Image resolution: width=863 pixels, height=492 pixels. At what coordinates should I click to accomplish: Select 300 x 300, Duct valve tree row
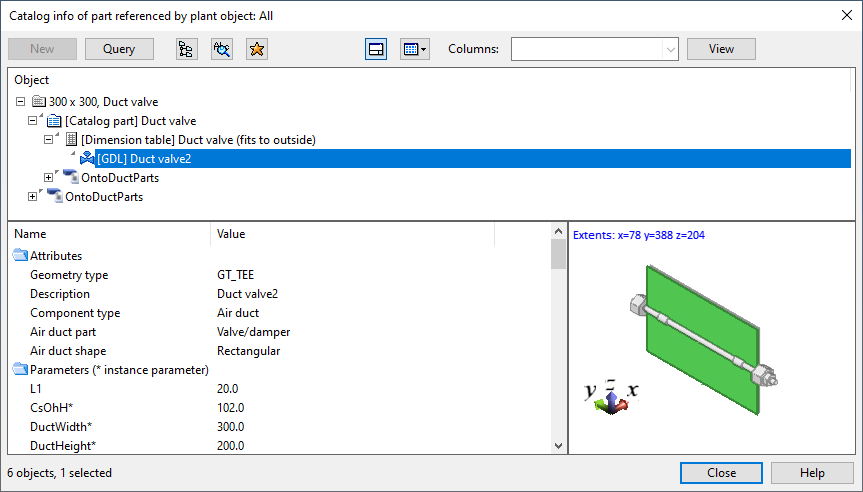(x=103, y=102)
